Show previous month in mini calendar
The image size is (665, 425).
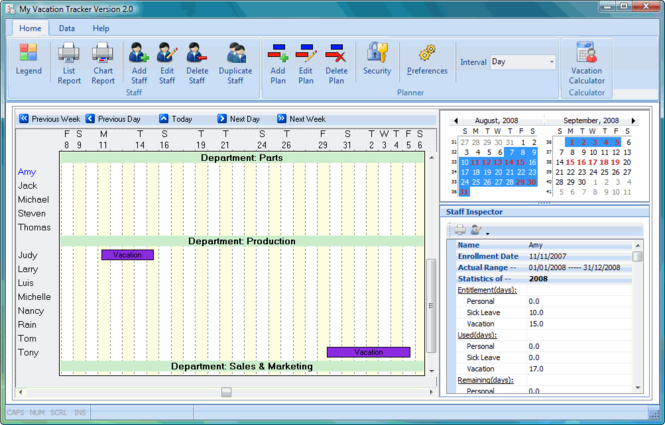pyautogui.click(x=456, y=121)
